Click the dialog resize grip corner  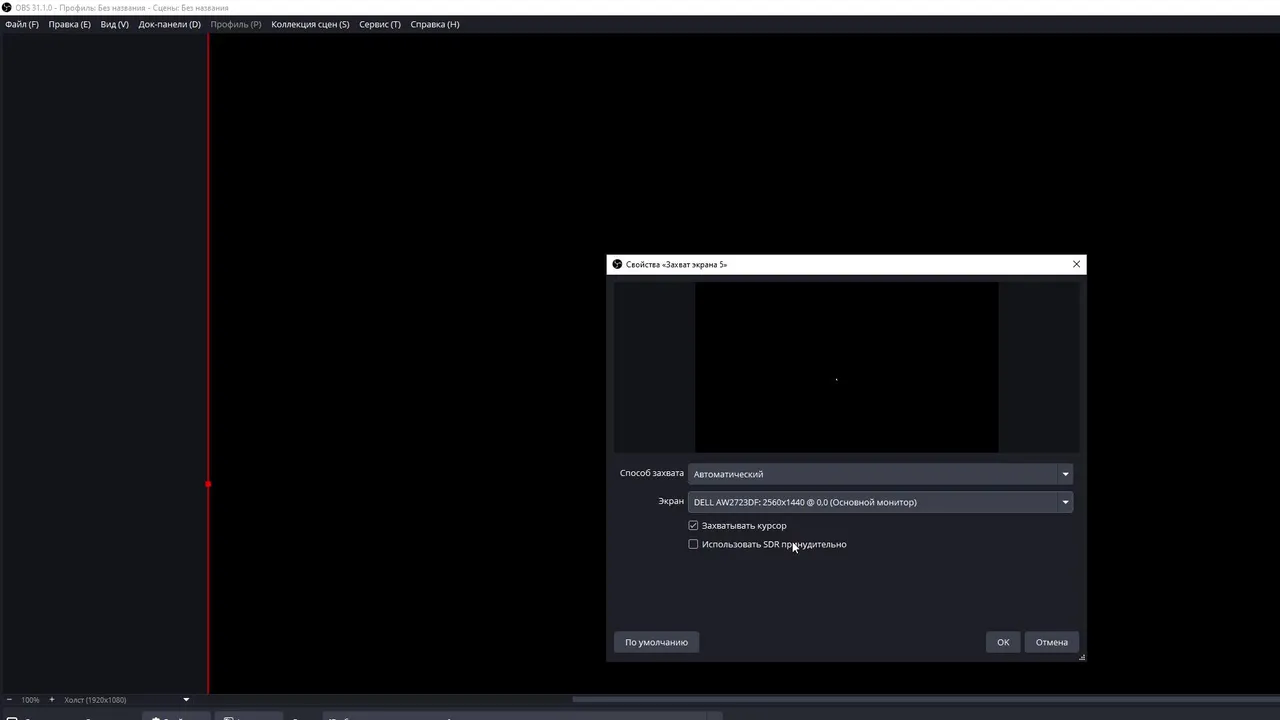pyautogui.click(x=1082, y=657)
